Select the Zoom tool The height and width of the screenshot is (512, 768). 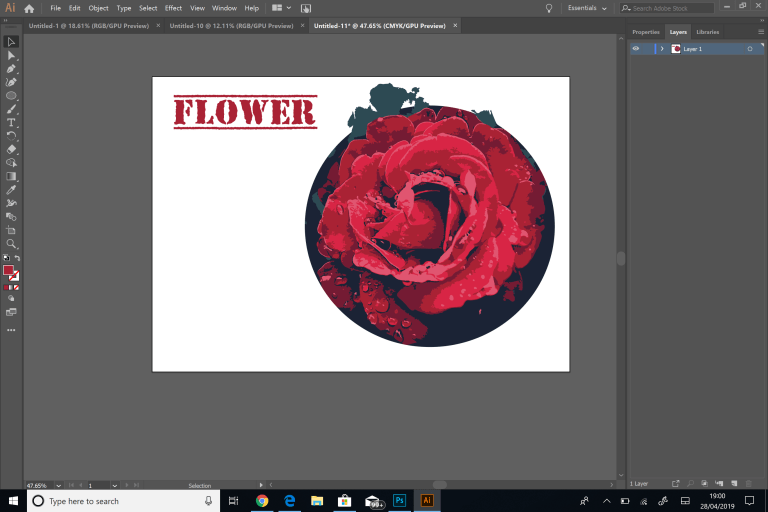click(11, 244)
